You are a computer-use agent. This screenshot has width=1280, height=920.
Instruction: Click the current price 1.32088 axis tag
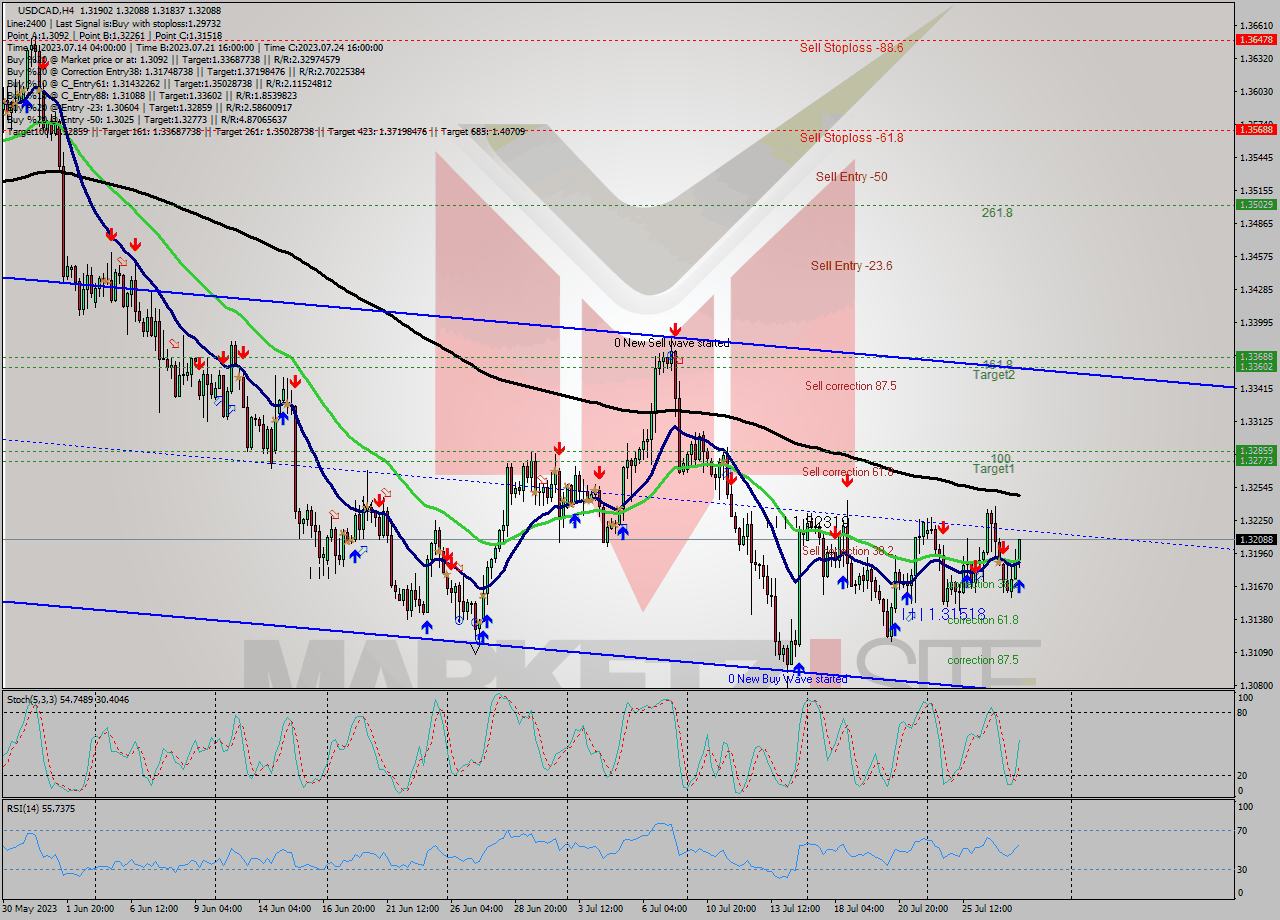click(x=1255, y=539)
